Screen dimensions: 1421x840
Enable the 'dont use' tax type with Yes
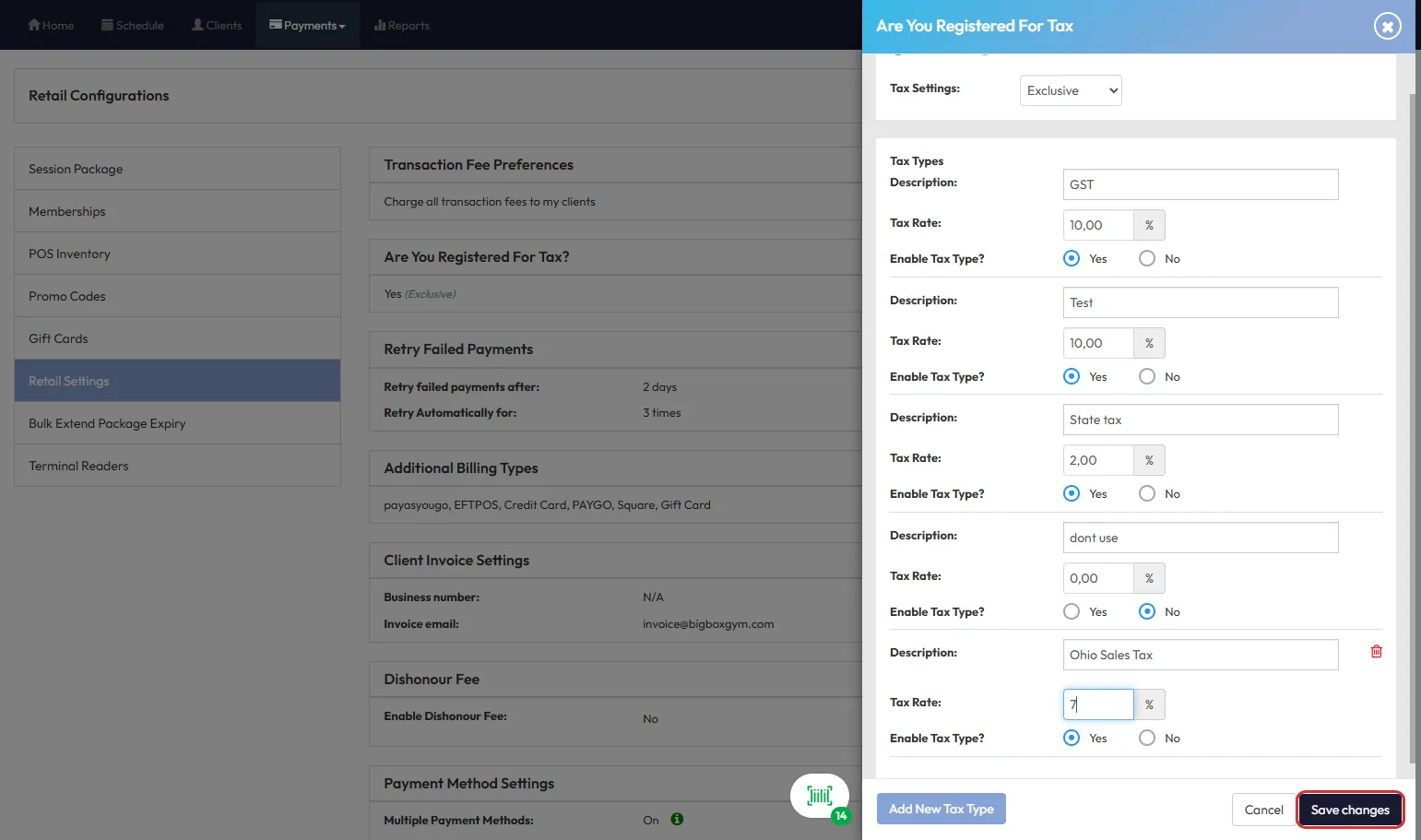click(1072, 611)
